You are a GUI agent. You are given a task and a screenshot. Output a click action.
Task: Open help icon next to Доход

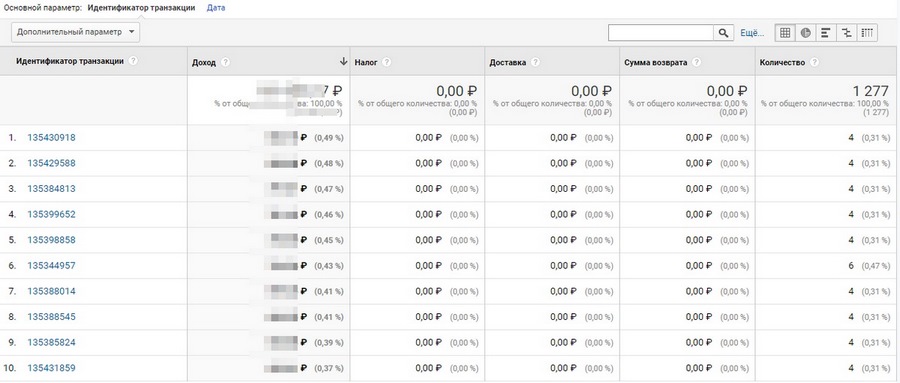(x=226, y=62)
